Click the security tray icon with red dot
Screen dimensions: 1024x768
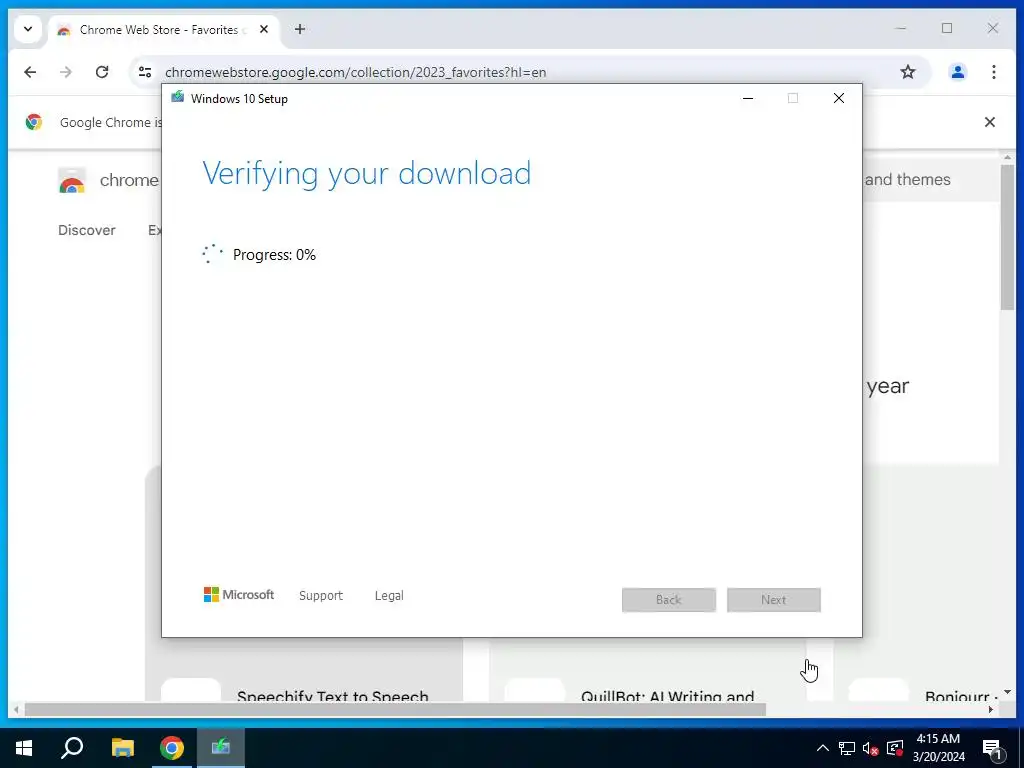click(895, 748)
